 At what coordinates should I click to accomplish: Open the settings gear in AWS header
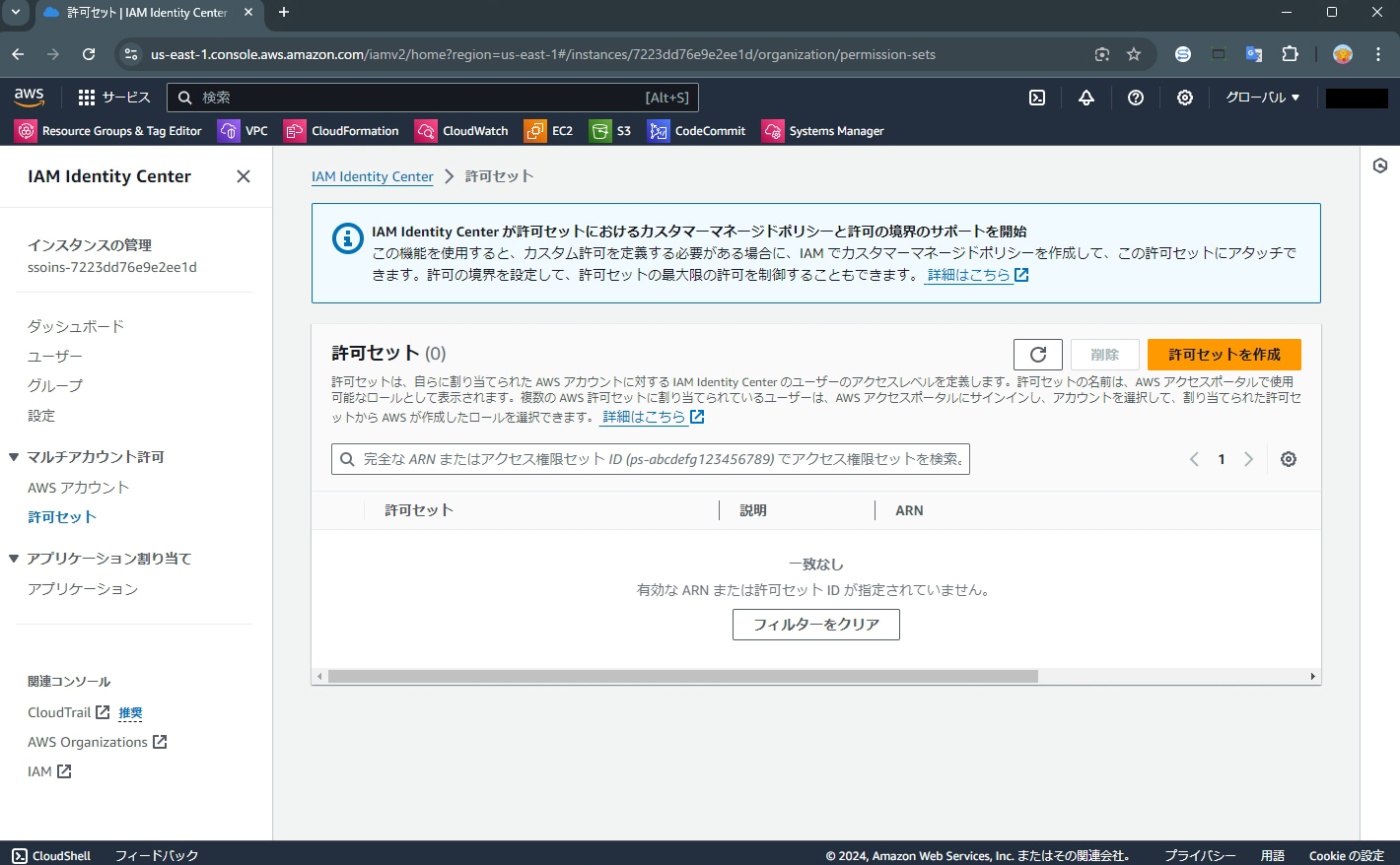pyautogui.click(x=1184, y=97)
